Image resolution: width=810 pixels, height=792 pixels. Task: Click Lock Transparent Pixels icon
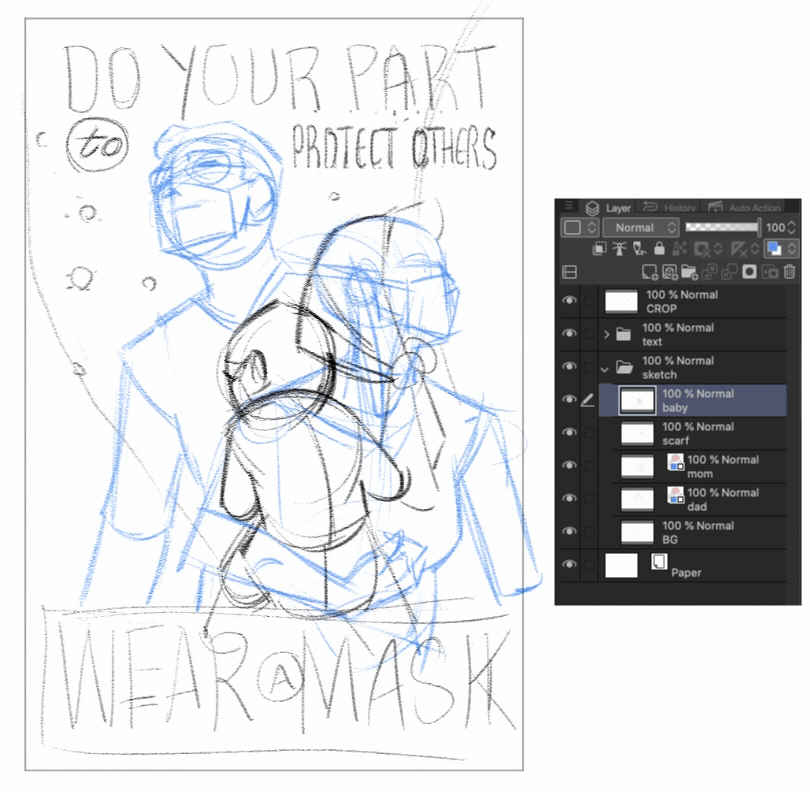coord(679,249)
